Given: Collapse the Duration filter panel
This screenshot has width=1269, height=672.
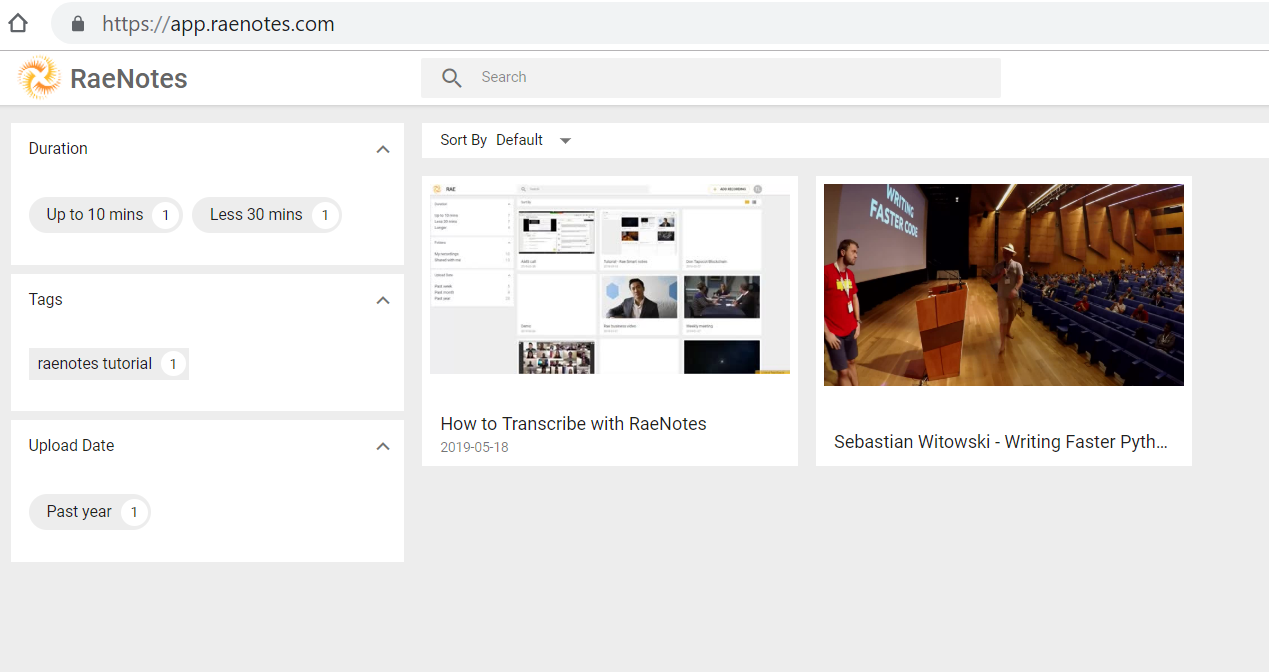Looking at the screenshot, I should [382, 149].
